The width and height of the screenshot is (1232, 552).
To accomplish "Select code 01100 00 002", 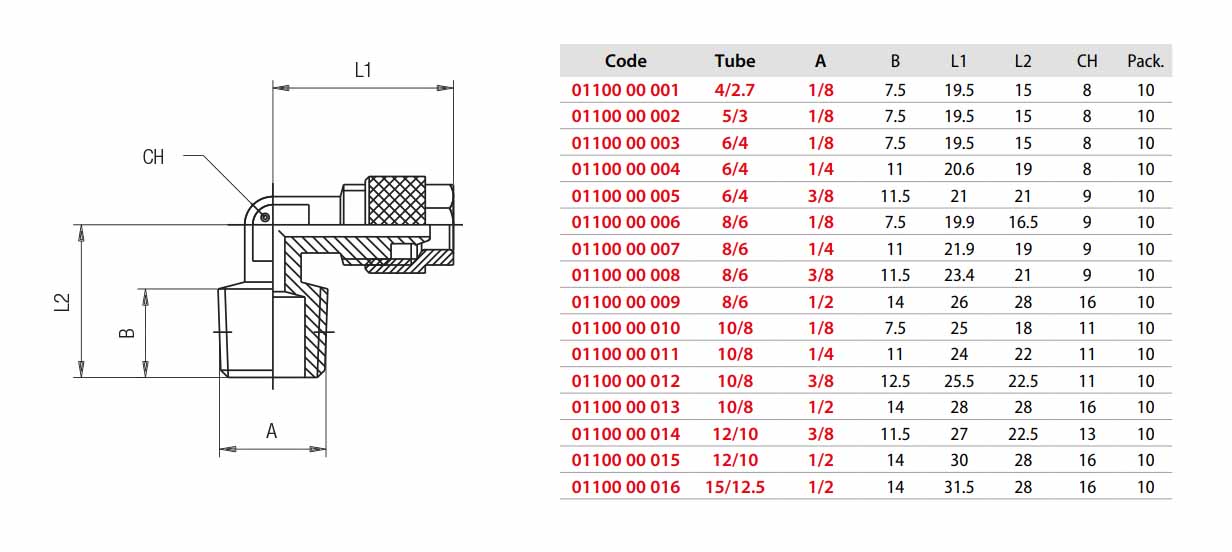I will tap(625, 116).
